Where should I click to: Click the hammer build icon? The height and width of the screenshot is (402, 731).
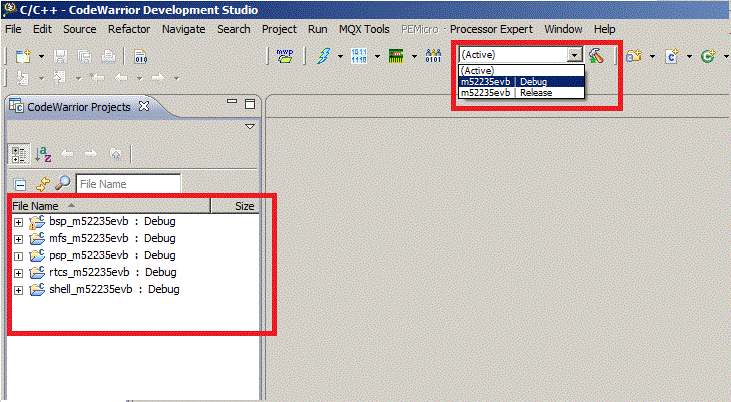pos(596,55)
